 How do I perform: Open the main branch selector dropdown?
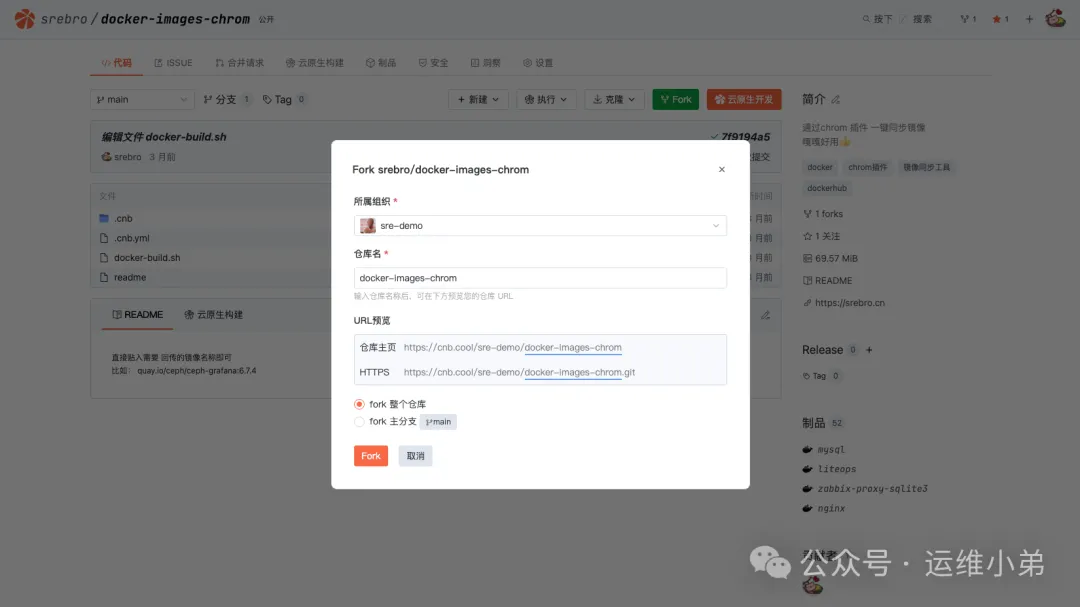point(142,99)
